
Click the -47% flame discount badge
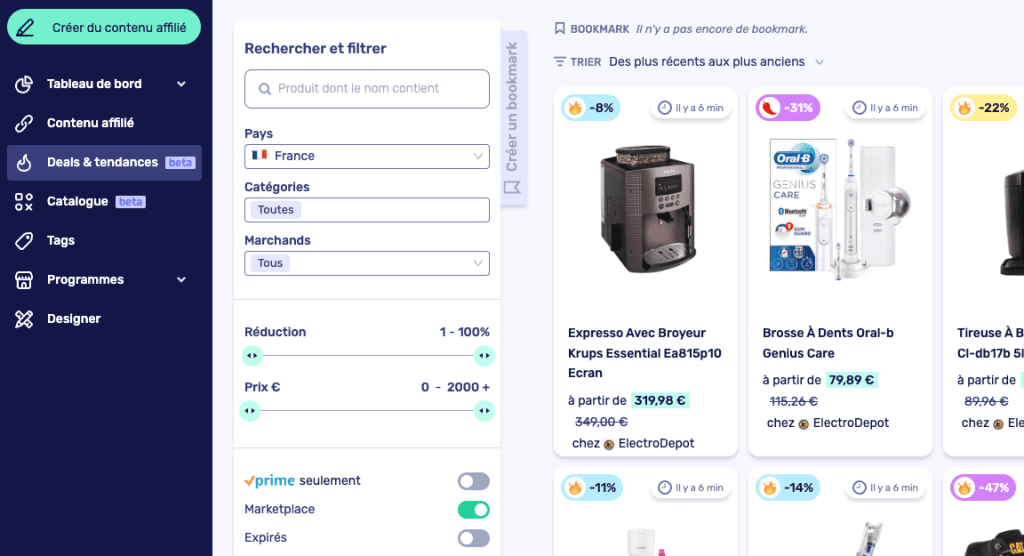click(x=984, y=487)
